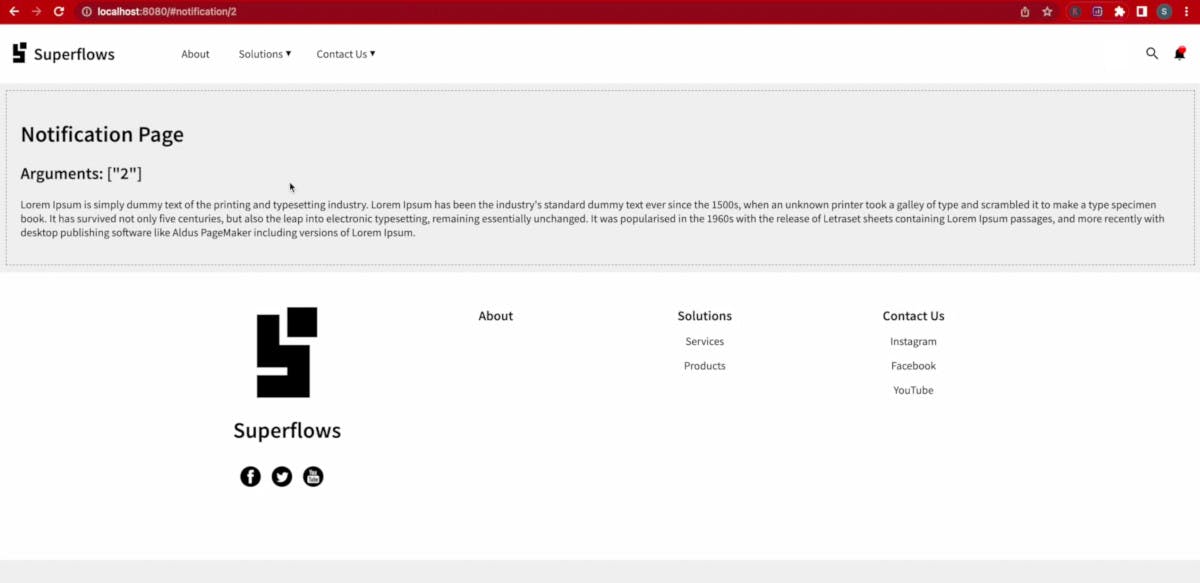1200x583 pixels.
Task: Open the search icon in the header
Action: [1151, 53]
